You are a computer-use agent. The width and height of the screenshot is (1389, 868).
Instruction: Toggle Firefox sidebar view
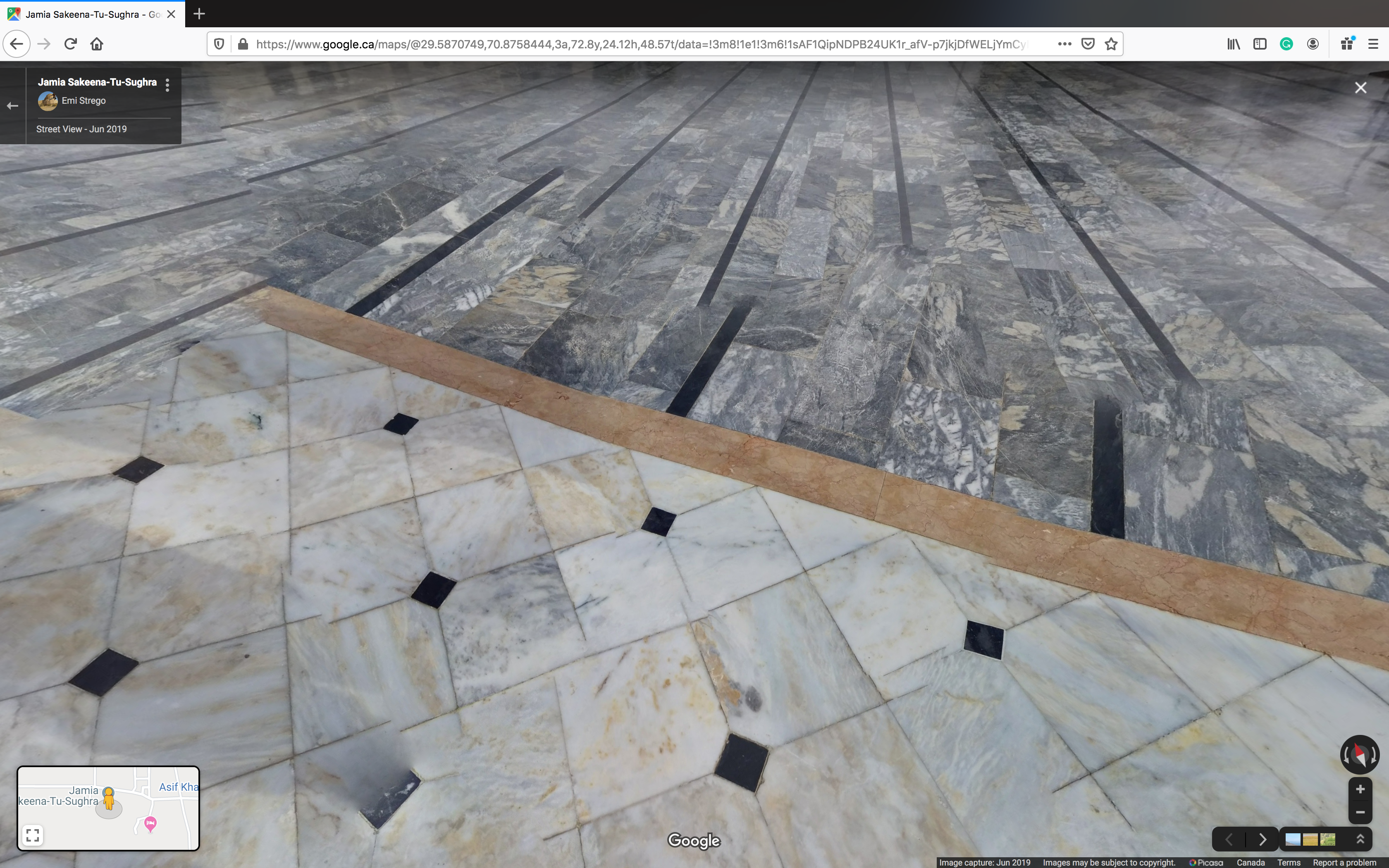tap(1260, 44)
